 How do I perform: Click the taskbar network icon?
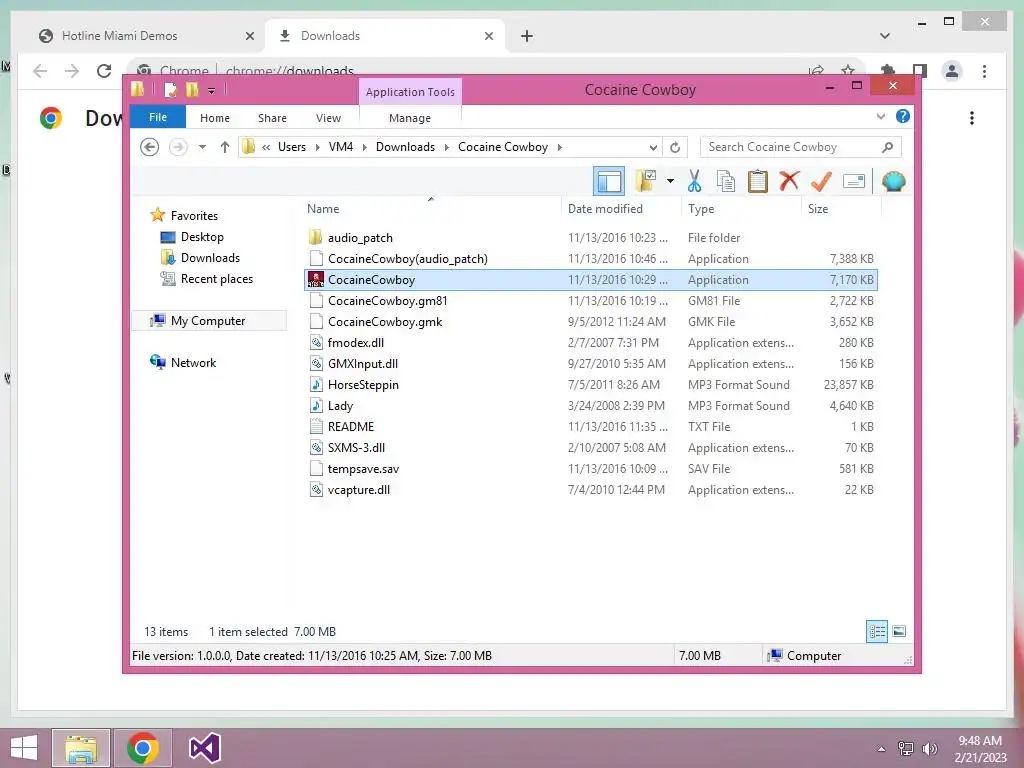click(x=906, y=749)
